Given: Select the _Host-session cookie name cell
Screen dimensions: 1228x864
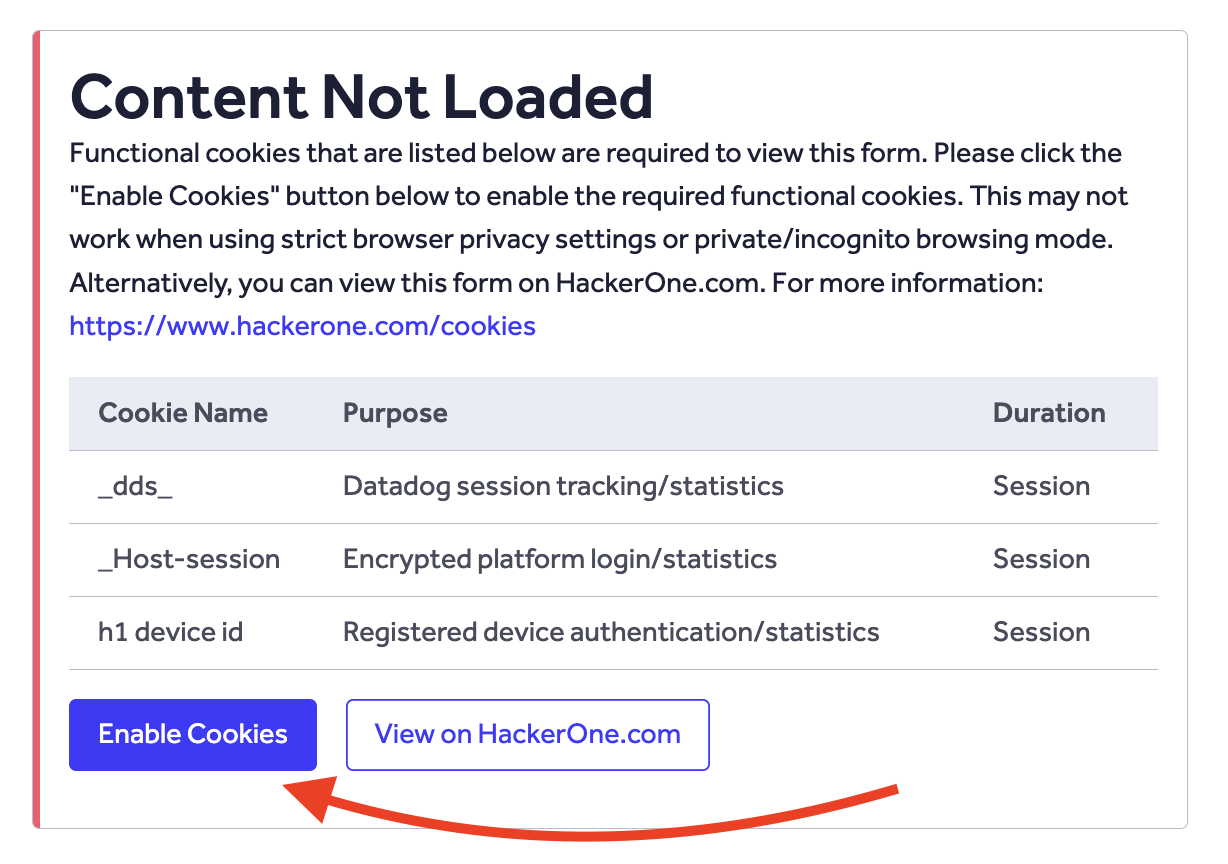Looking at the screenshot, I should tap(189, 559).
